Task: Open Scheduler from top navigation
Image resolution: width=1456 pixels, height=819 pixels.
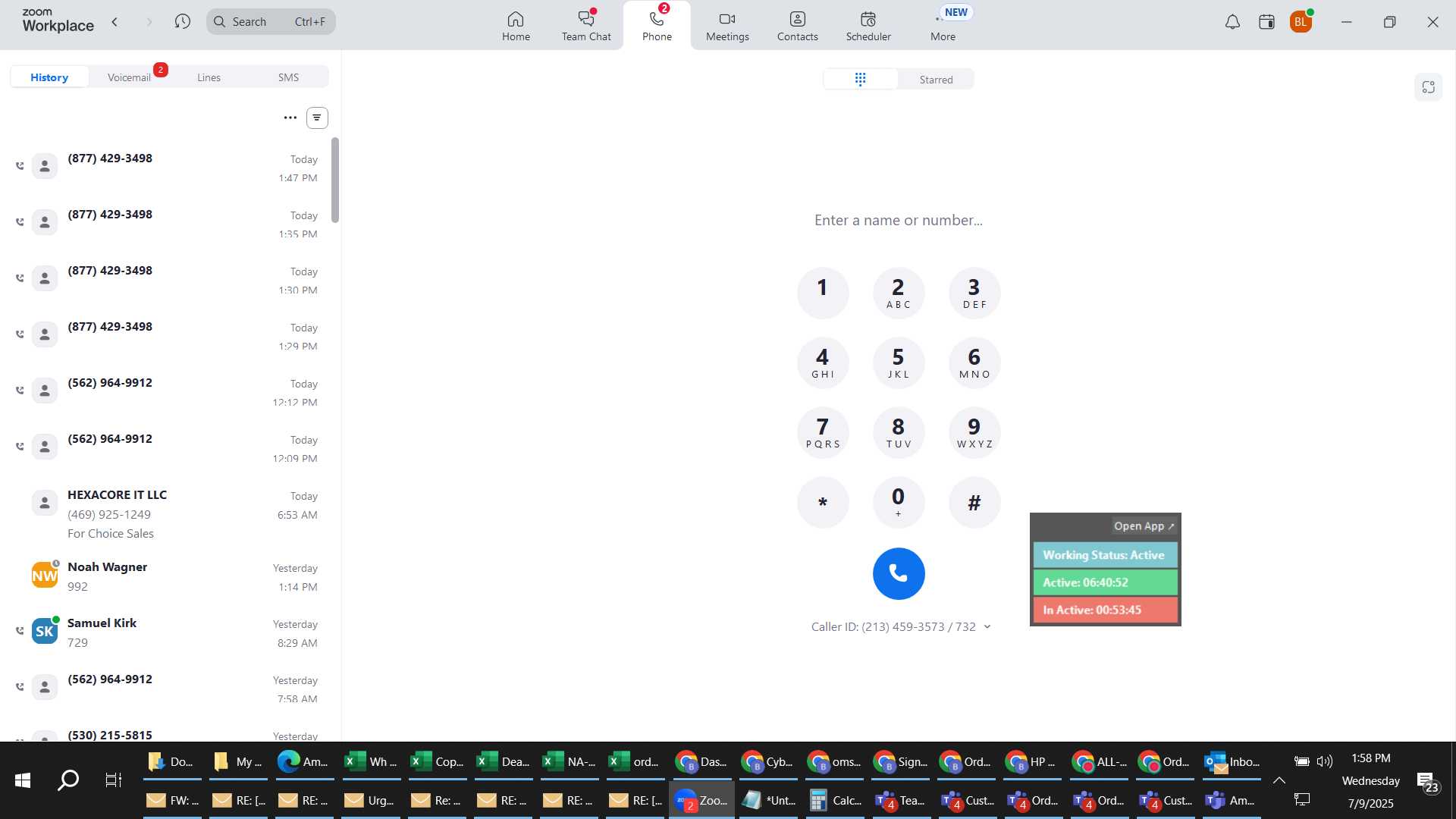Action: [868, 26]
